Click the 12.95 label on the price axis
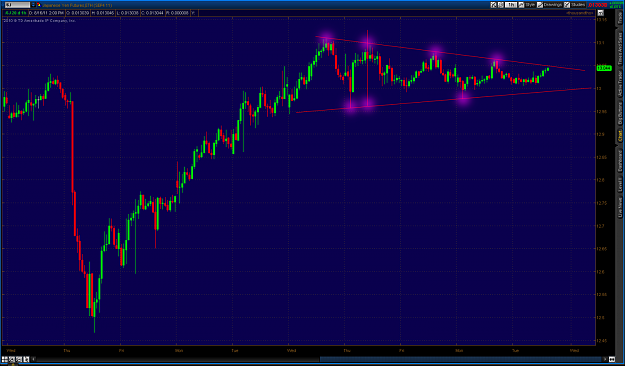Image resolution: width=625 pixels, height=366 pixels. 602,111
